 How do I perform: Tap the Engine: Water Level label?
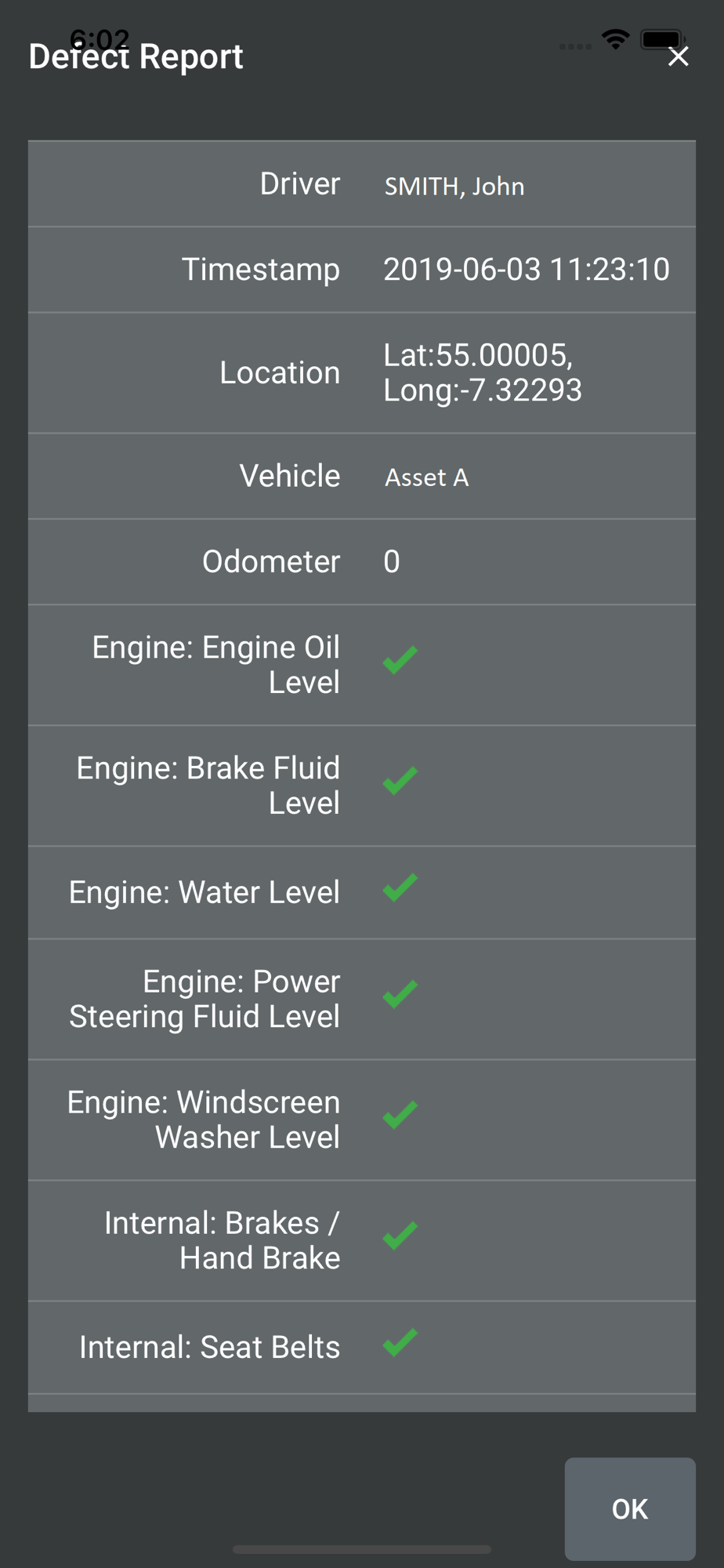pyautogui.click(x=205, y=893)
